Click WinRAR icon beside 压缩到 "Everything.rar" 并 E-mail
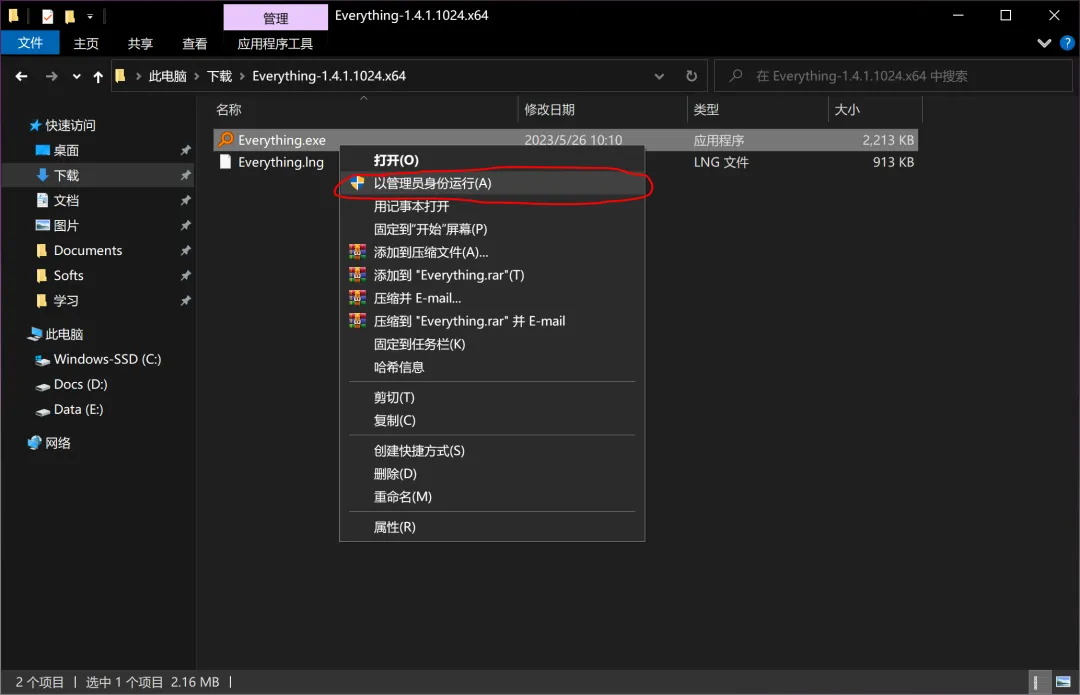The width and height of the screenshot is (1080, 695). 357,321
